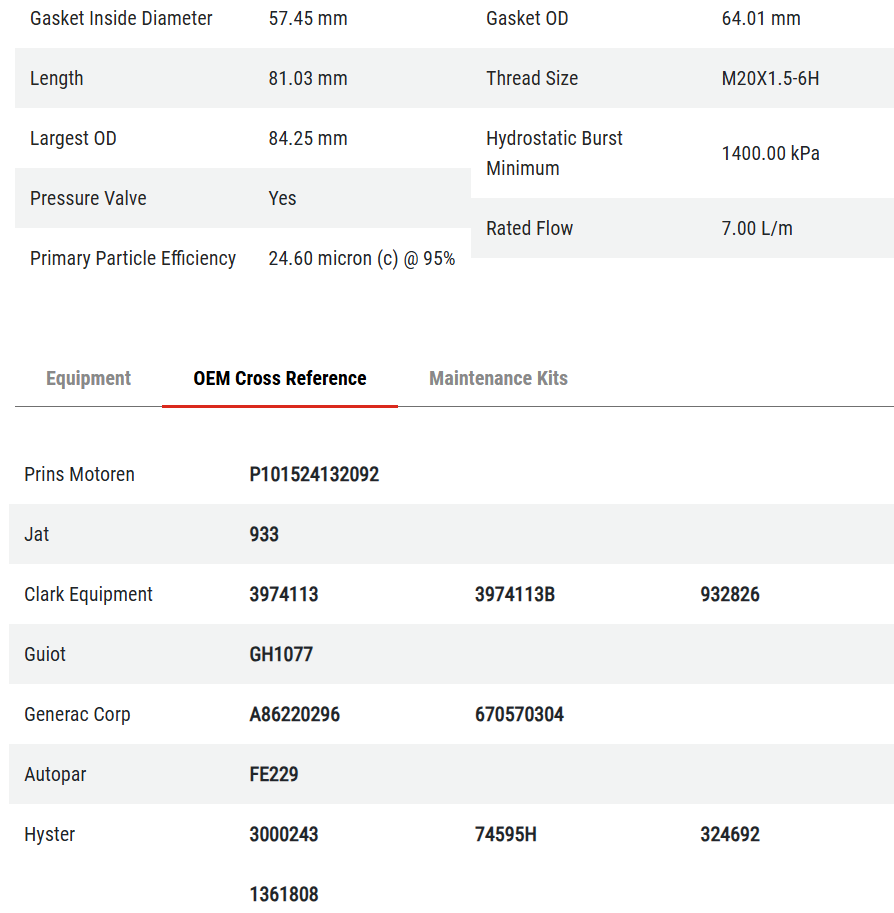Screen dimensions: 894x913
Task: Click the 57.45 mm value
Action: tap(308, 19)
